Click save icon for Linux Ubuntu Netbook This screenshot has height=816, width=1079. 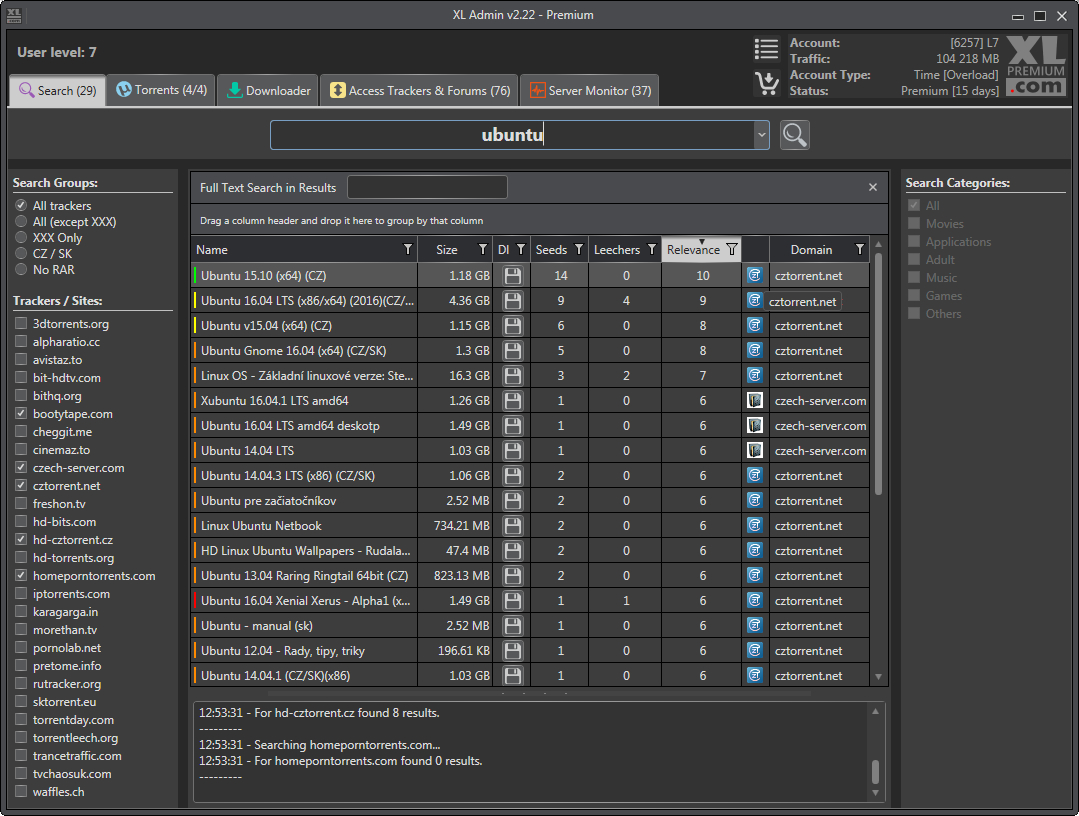[512, 526]
